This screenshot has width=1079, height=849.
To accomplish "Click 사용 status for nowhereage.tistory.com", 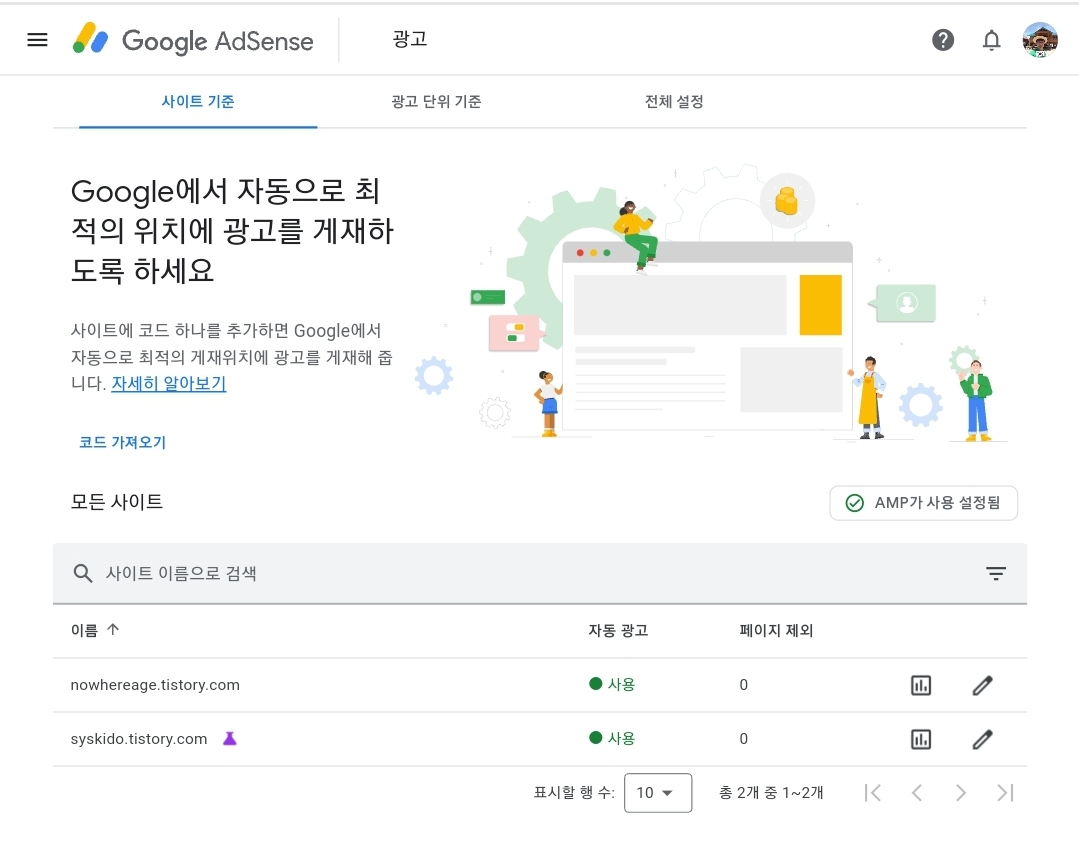I will (612, 684).
